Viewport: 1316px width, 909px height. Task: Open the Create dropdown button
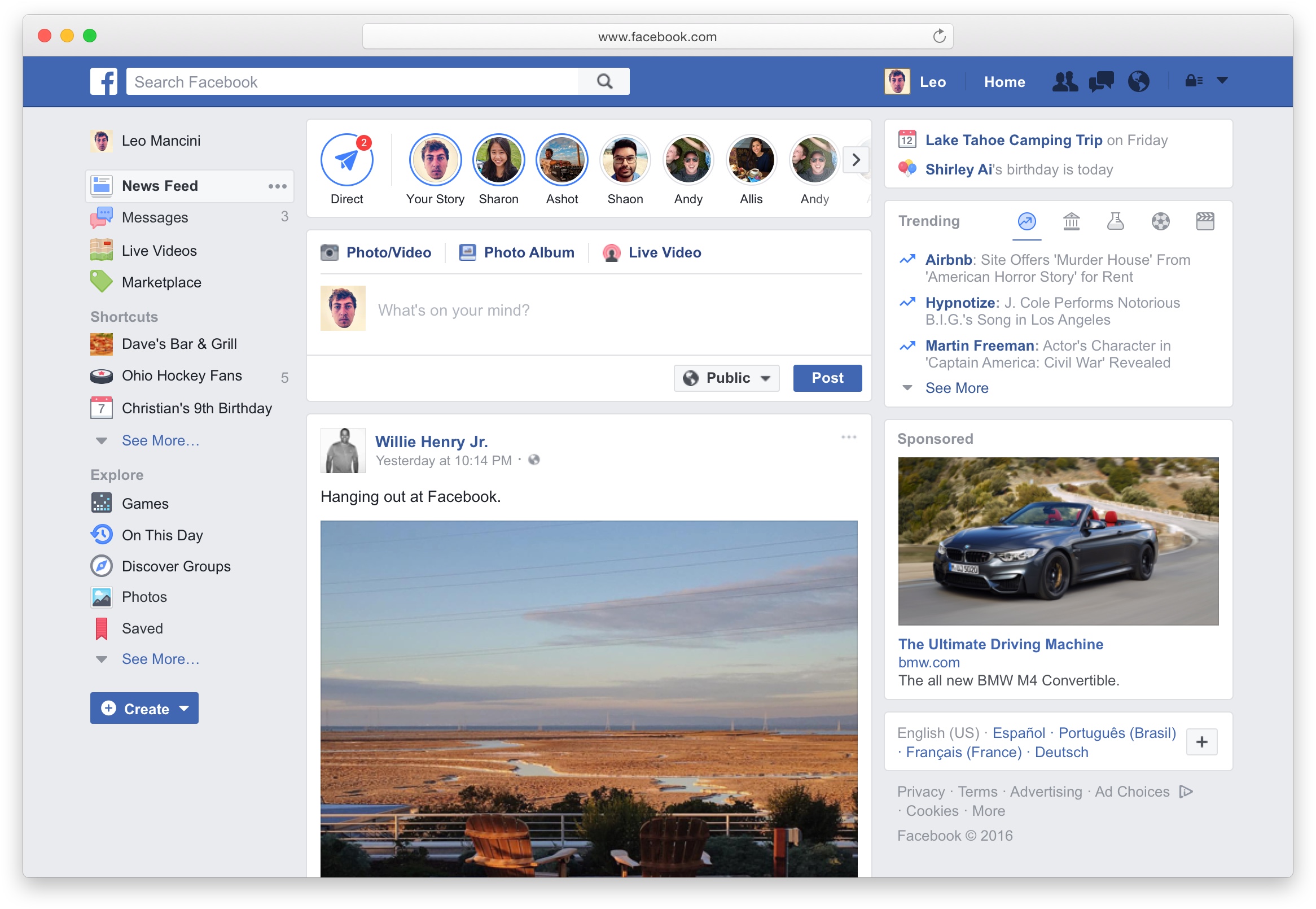[x=144, y=709]
